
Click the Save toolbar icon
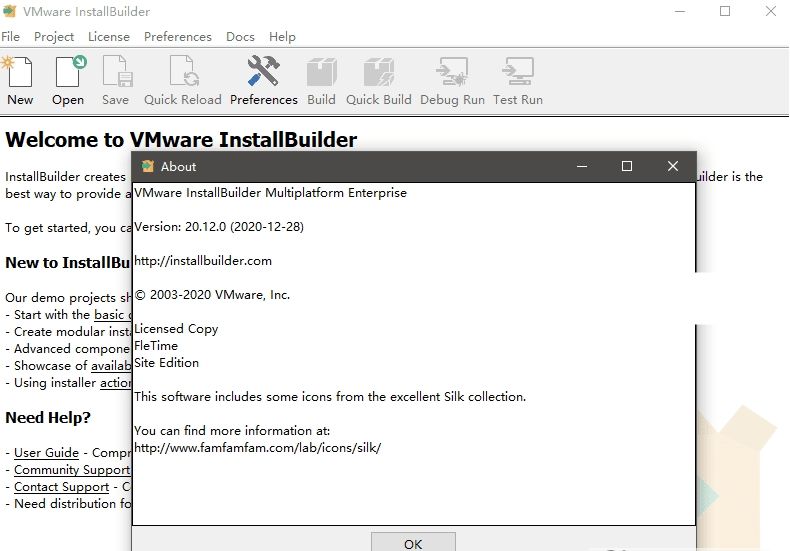tap(116, 72)
